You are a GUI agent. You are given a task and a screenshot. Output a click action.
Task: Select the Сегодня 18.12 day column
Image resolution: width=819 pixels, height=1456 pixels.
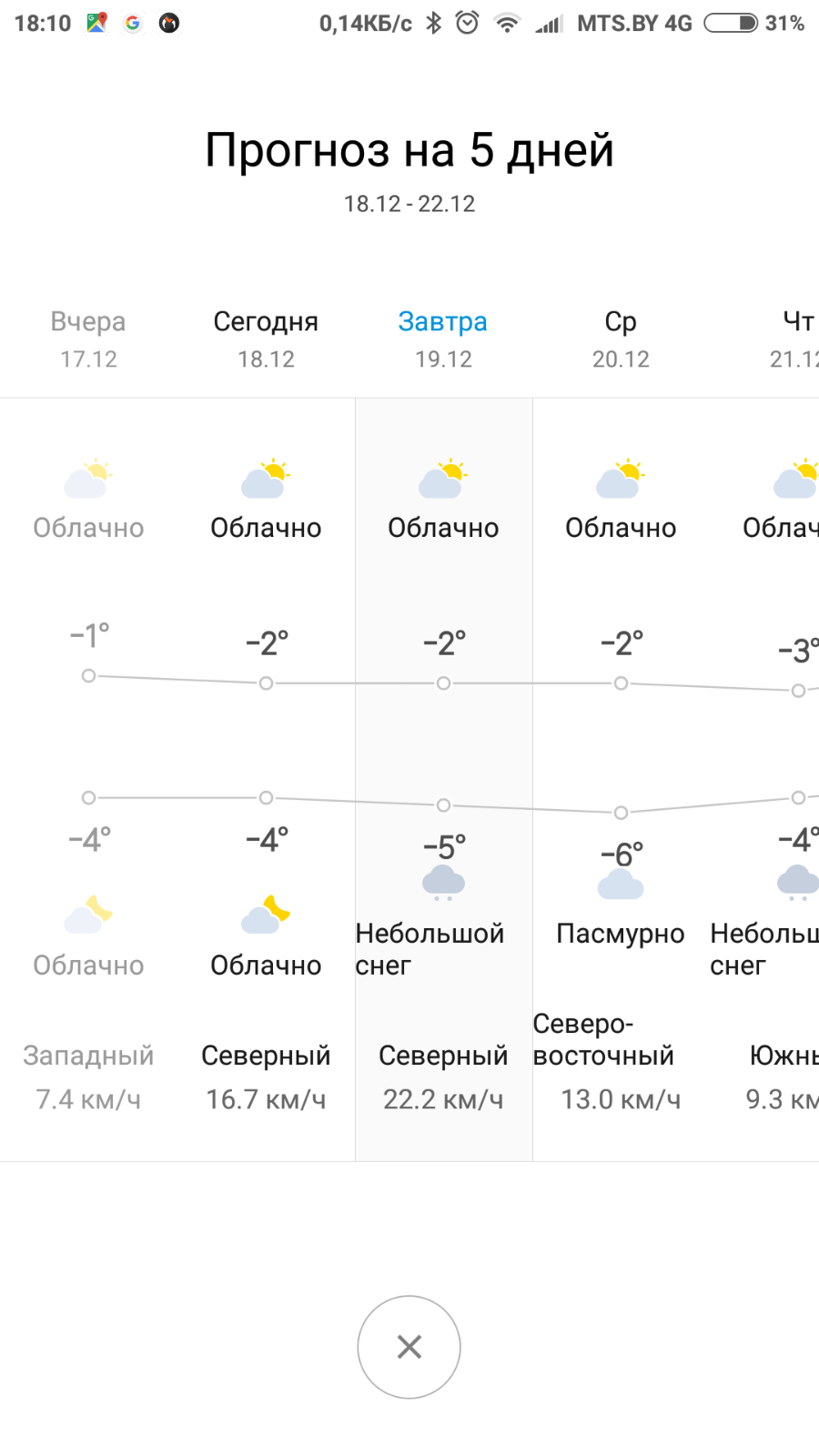click(266, 339)
